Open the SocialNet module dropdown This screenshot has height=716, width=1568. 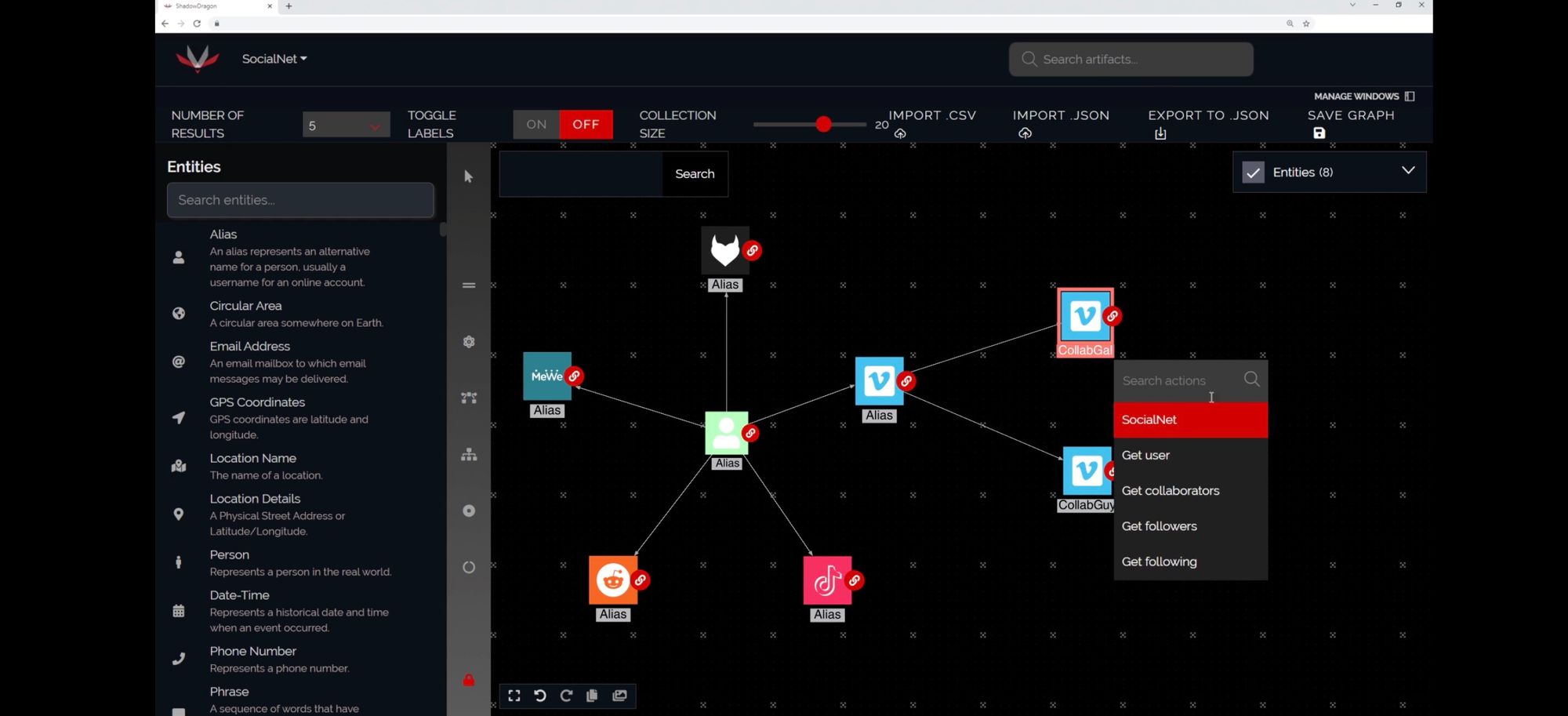click(274, 59)
